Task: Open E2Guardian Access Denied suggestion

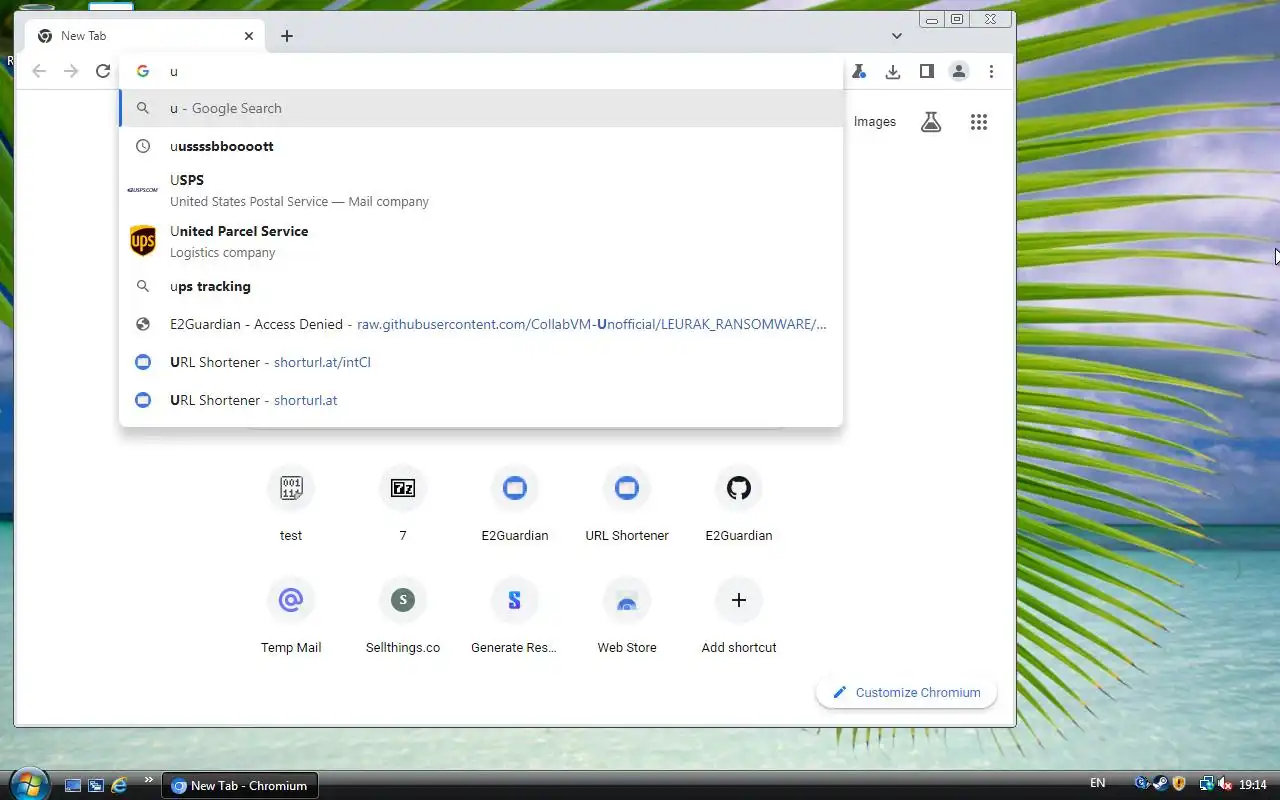Action: tap(481, 324)
